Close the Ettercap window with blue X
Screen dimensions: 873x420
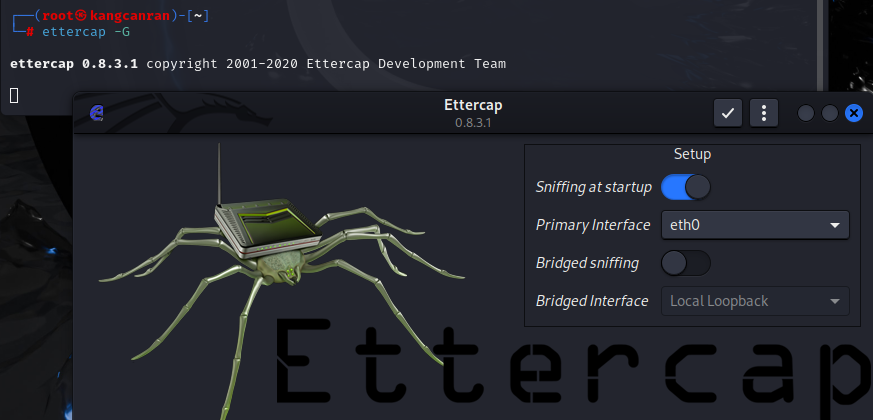pos(854,113)
